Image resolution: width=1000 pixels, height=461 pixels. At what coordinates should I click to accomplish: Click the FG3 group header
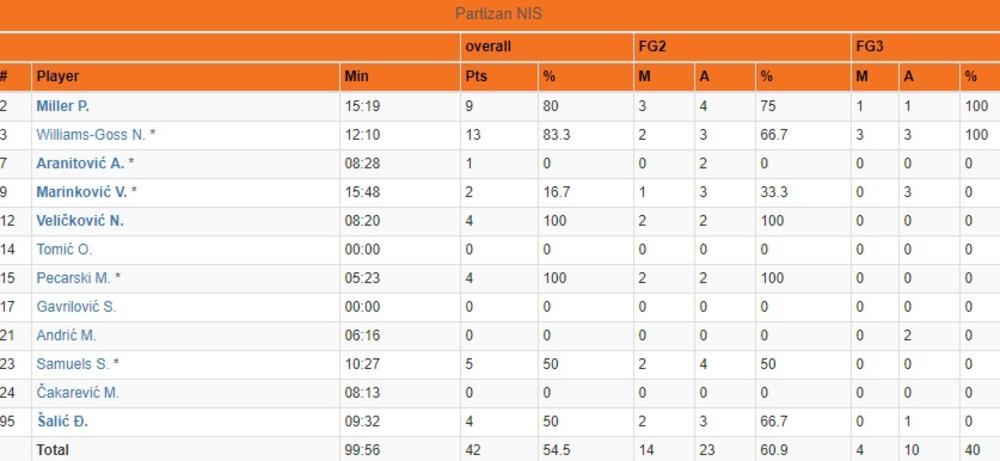click(x=870, y=47)
